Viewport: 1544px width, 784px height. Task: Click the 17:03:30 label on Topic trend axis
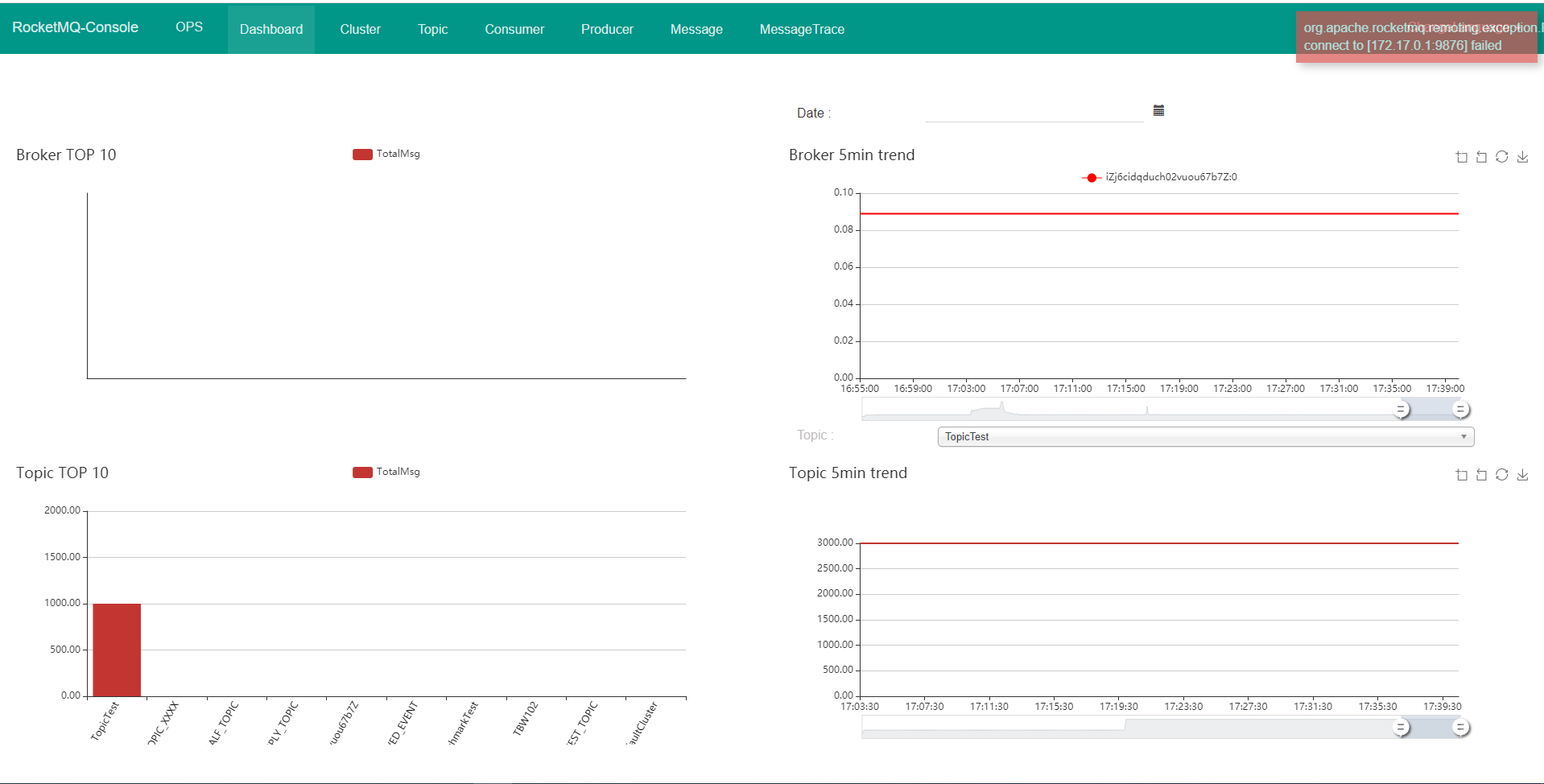pos(860,707)
